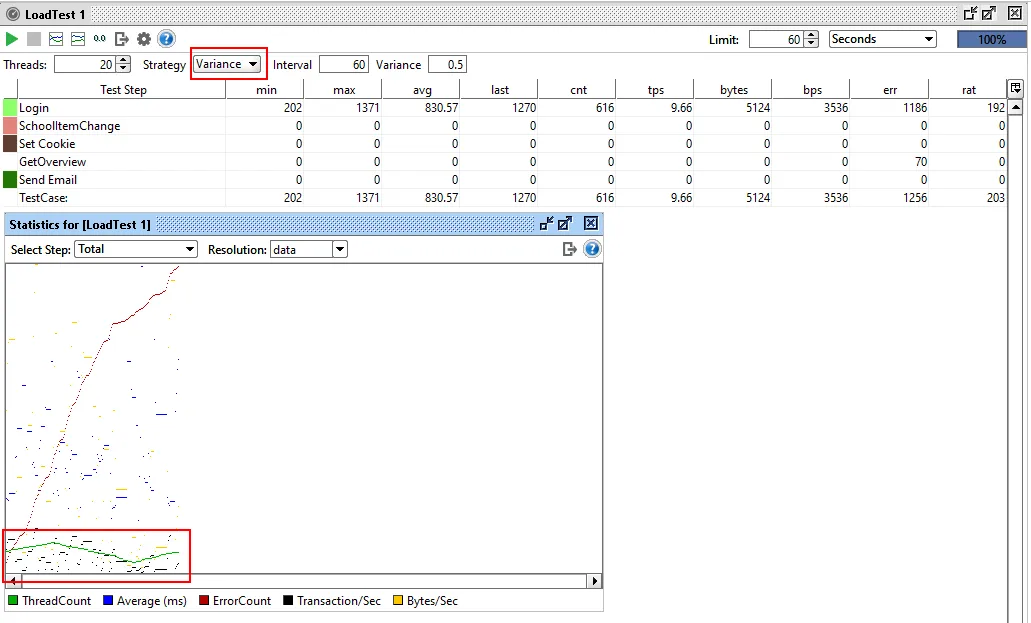This screenshot has width=1031, height=623.
Task: Select the SchoolItemChange test step row
Action: click(x=505, y=126)
